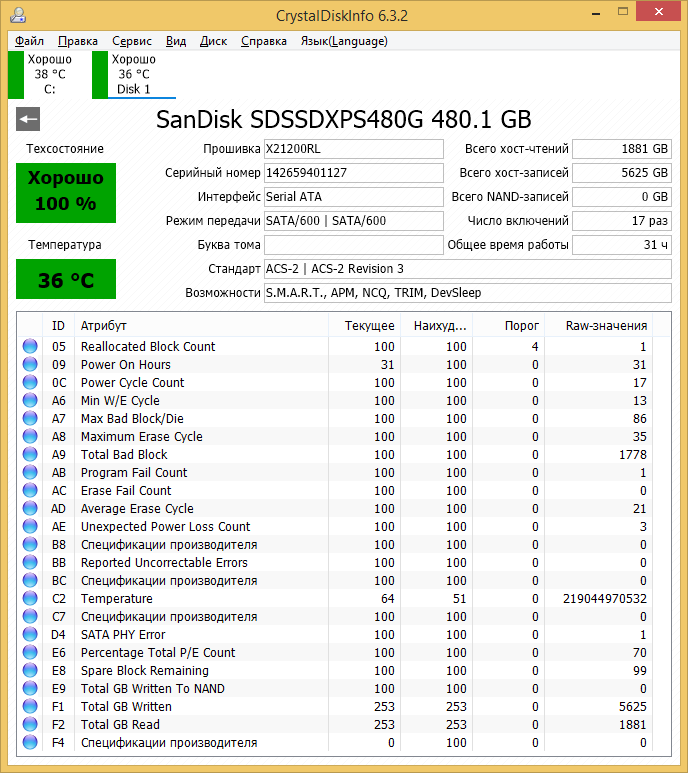688x773 pixels.
Task: Click the back arrow disk navigation button
Action: coord(28,120)
